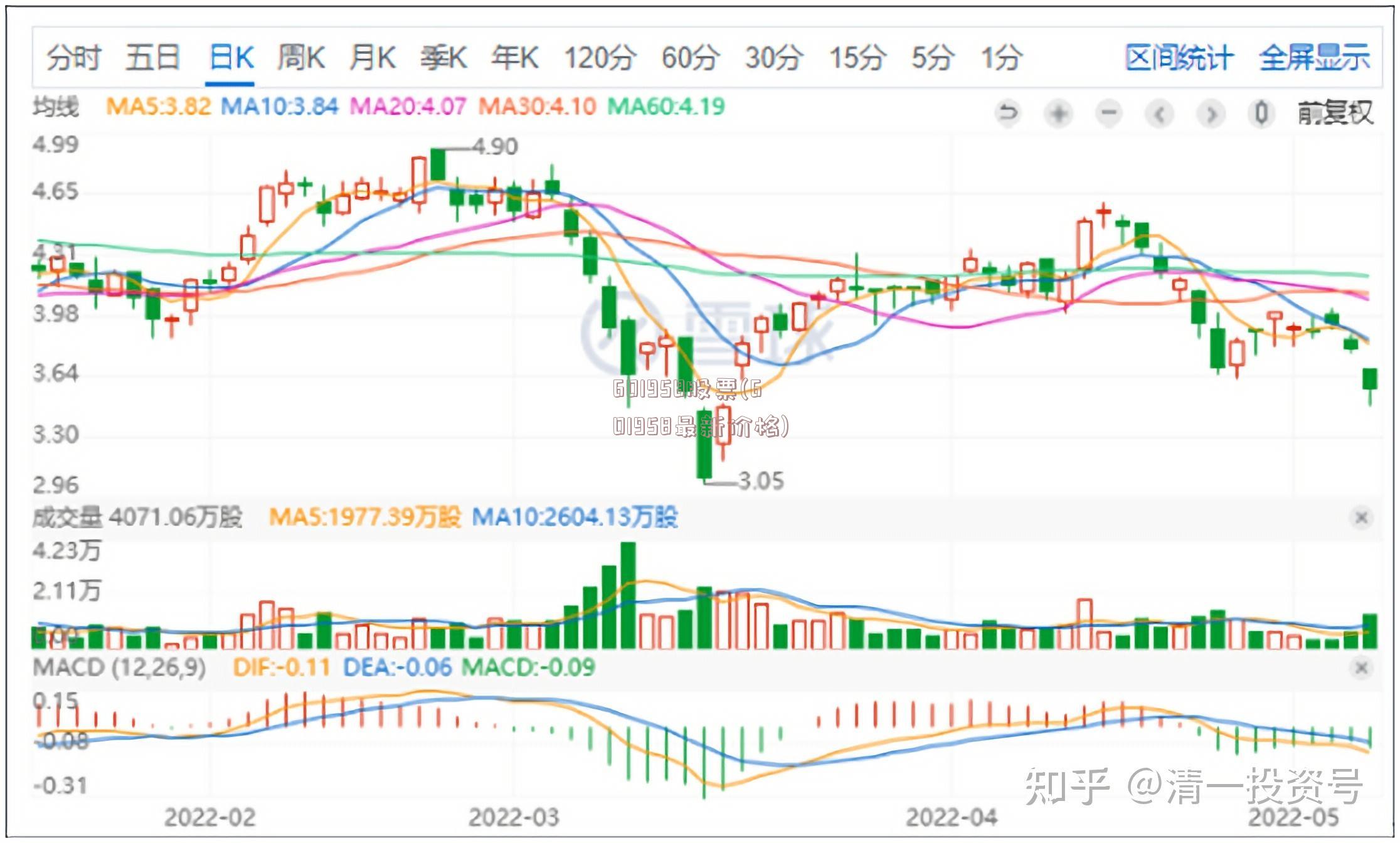1400x843 pixels.
Task: Select the 1分 interval tab
Action: (1002, 58)
